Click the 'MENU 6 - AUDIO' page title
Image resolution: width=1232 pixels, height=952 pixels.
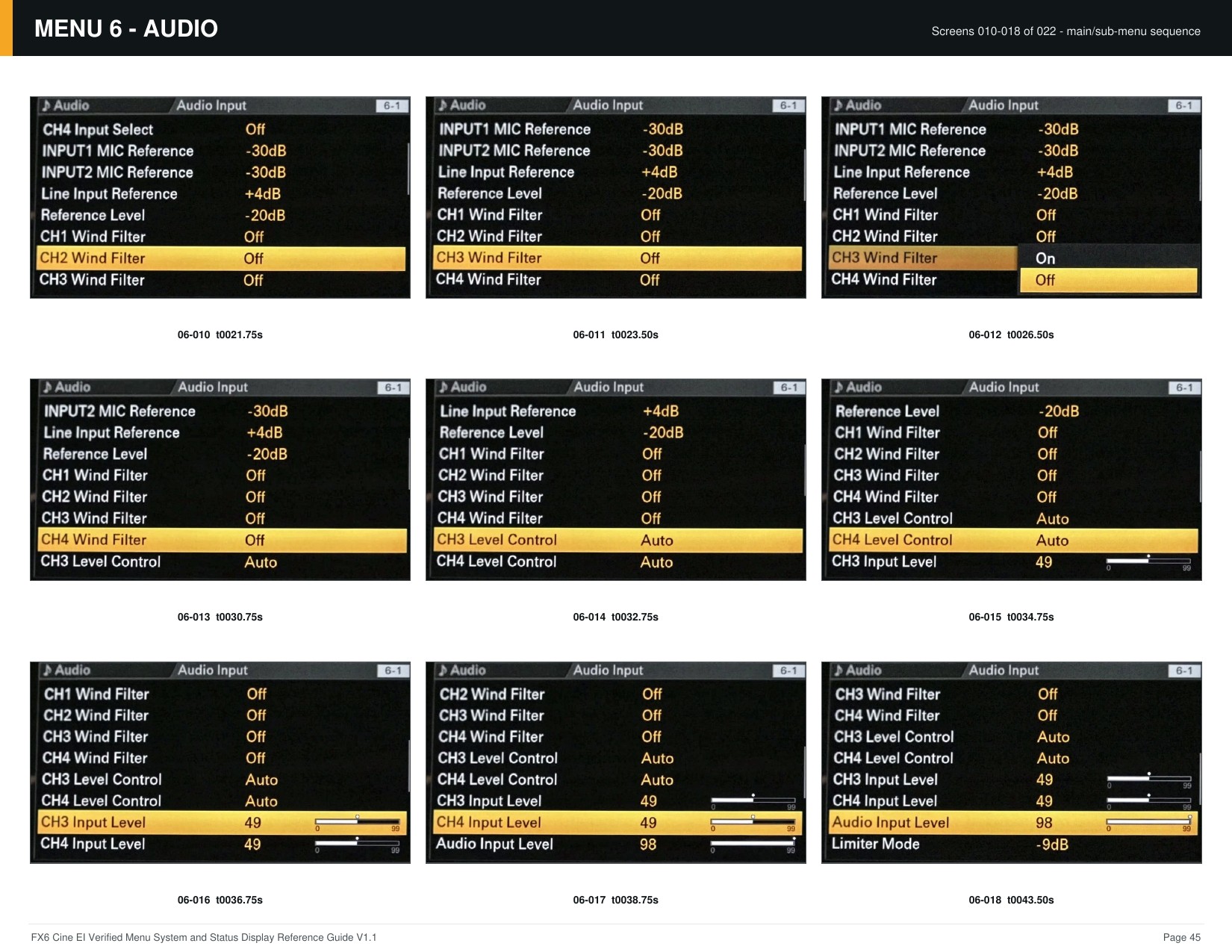coord(126,28)
